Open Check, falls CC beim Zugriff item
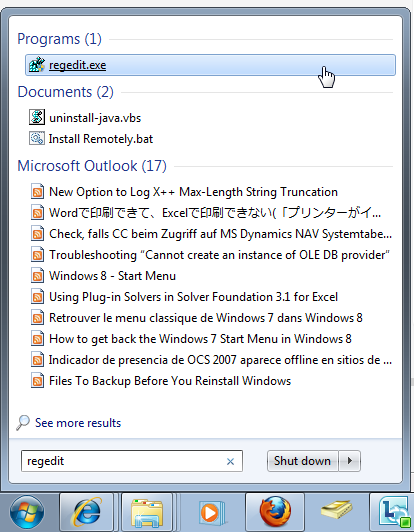This screenshot has width=414, height=532. [x=220, y=234]
